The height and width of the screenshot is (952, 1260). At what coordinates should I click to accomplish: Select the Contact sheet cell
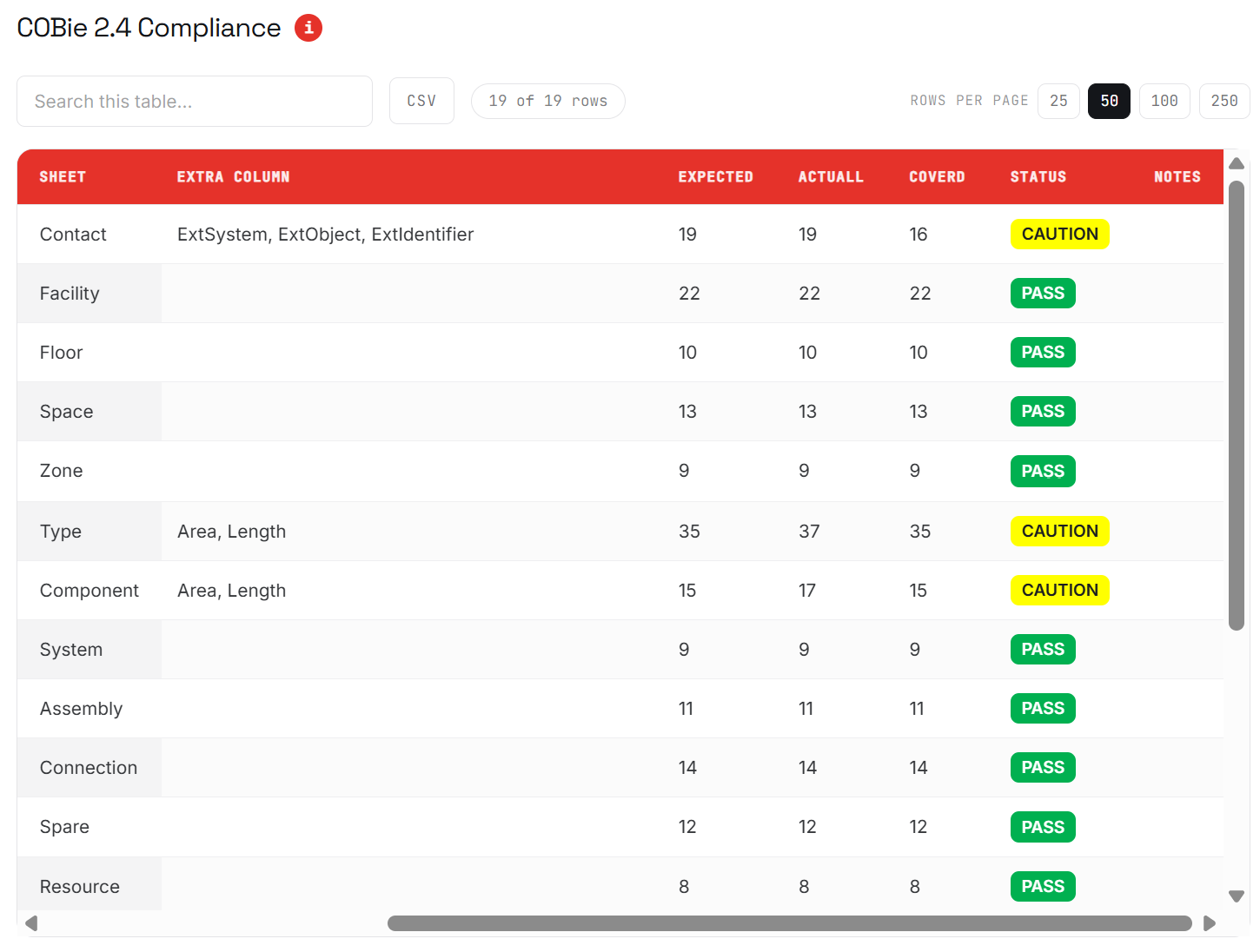coord(90,234)
